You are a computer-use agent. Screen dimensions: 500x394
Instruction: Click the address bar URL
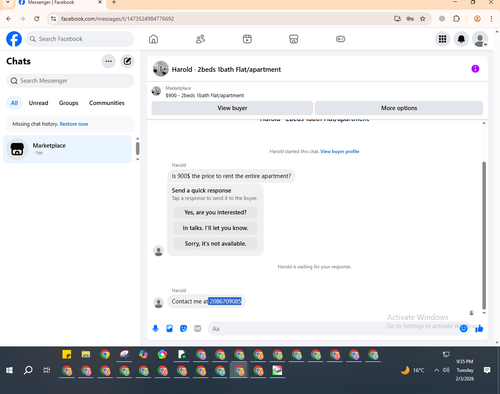(117, 19)
